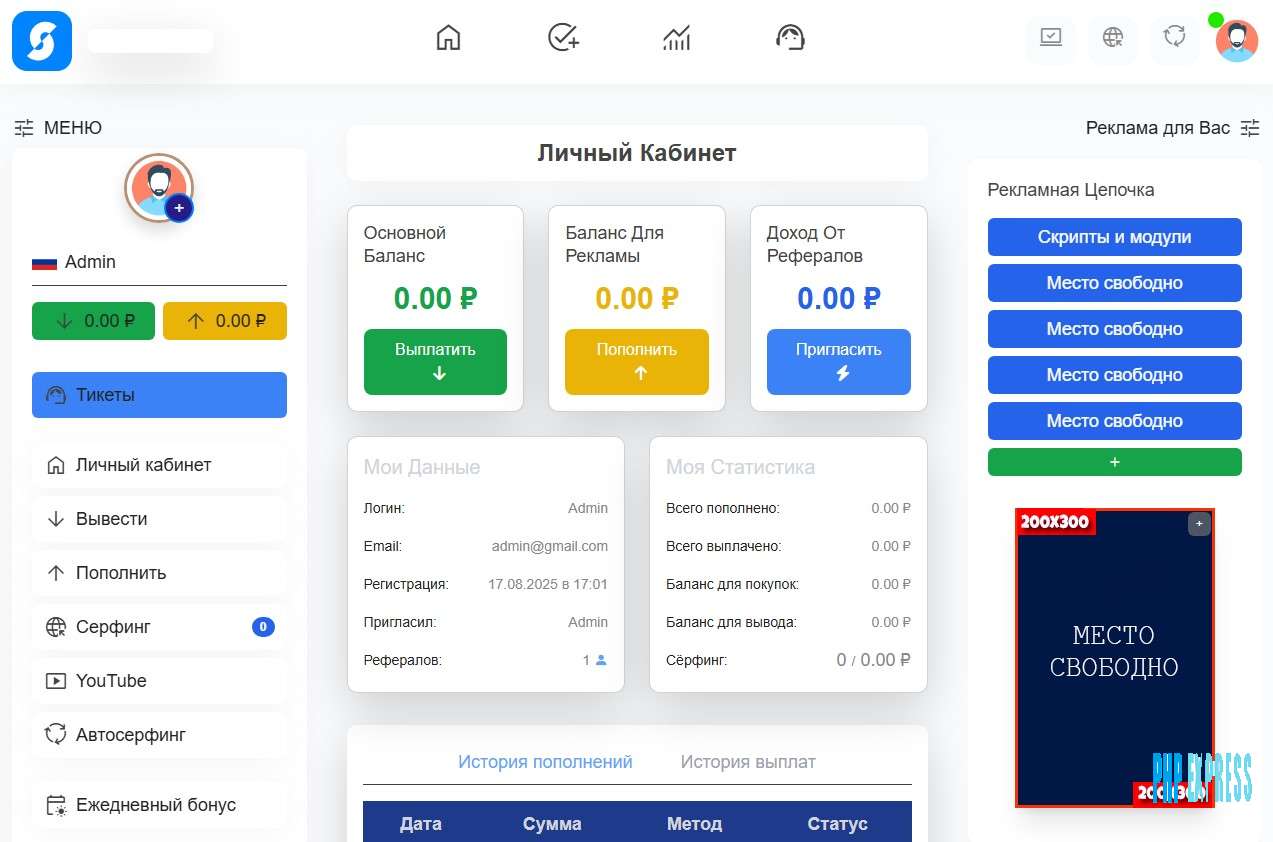Open the globe surfing icon at top right
This screenshot has height=842, width=1273.
point(1113,38)
